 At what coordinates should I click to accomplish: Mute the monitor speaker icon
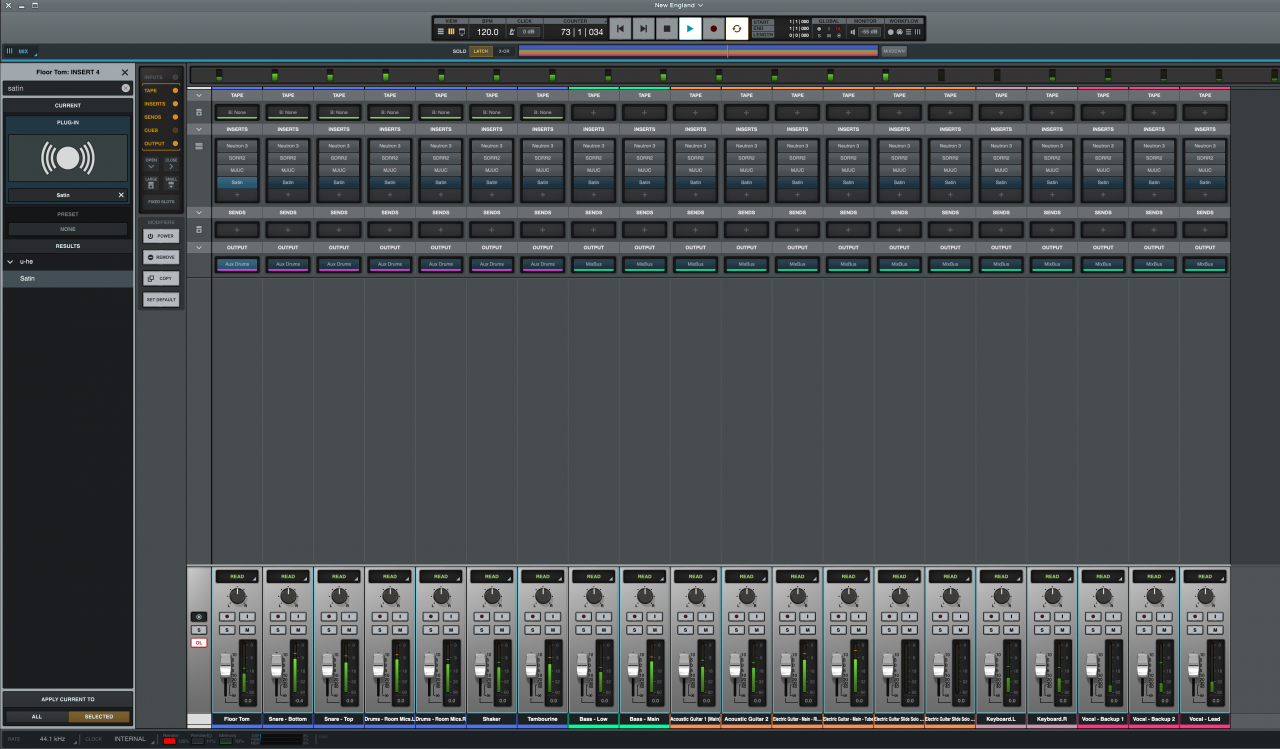tap(853, 32)
